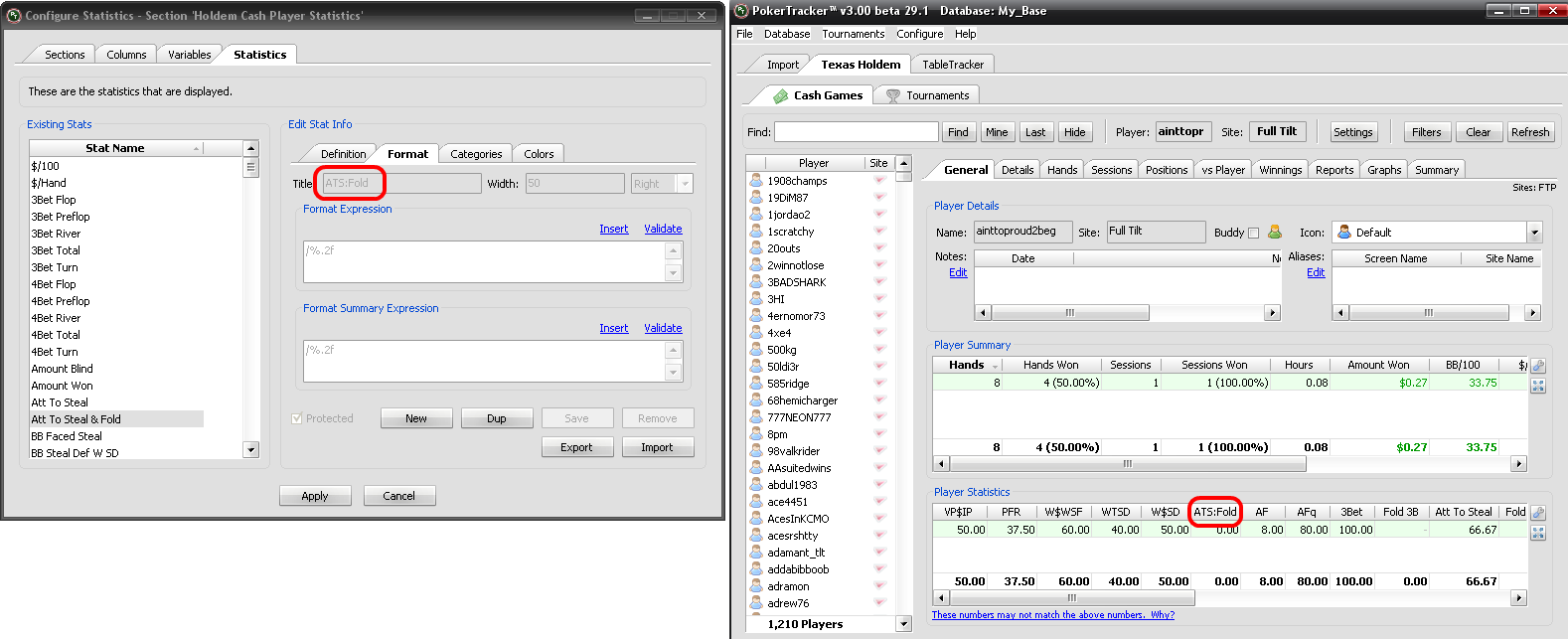This screenshot has width=1568, height=639.
Task: Click the Player Statistics horizontal scrollbar thumb
Action: [x=1071, y=598]
